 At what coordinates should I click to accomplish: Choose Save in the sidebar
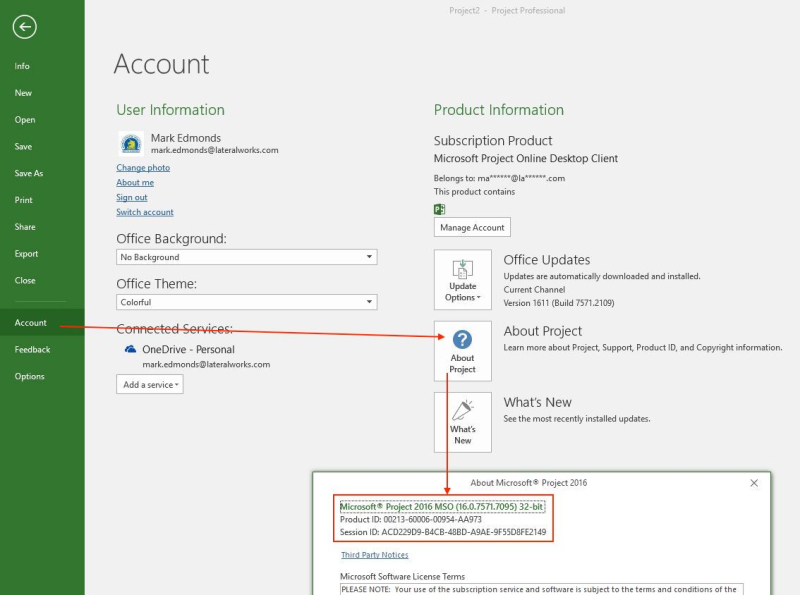click(x=23, y=146)
